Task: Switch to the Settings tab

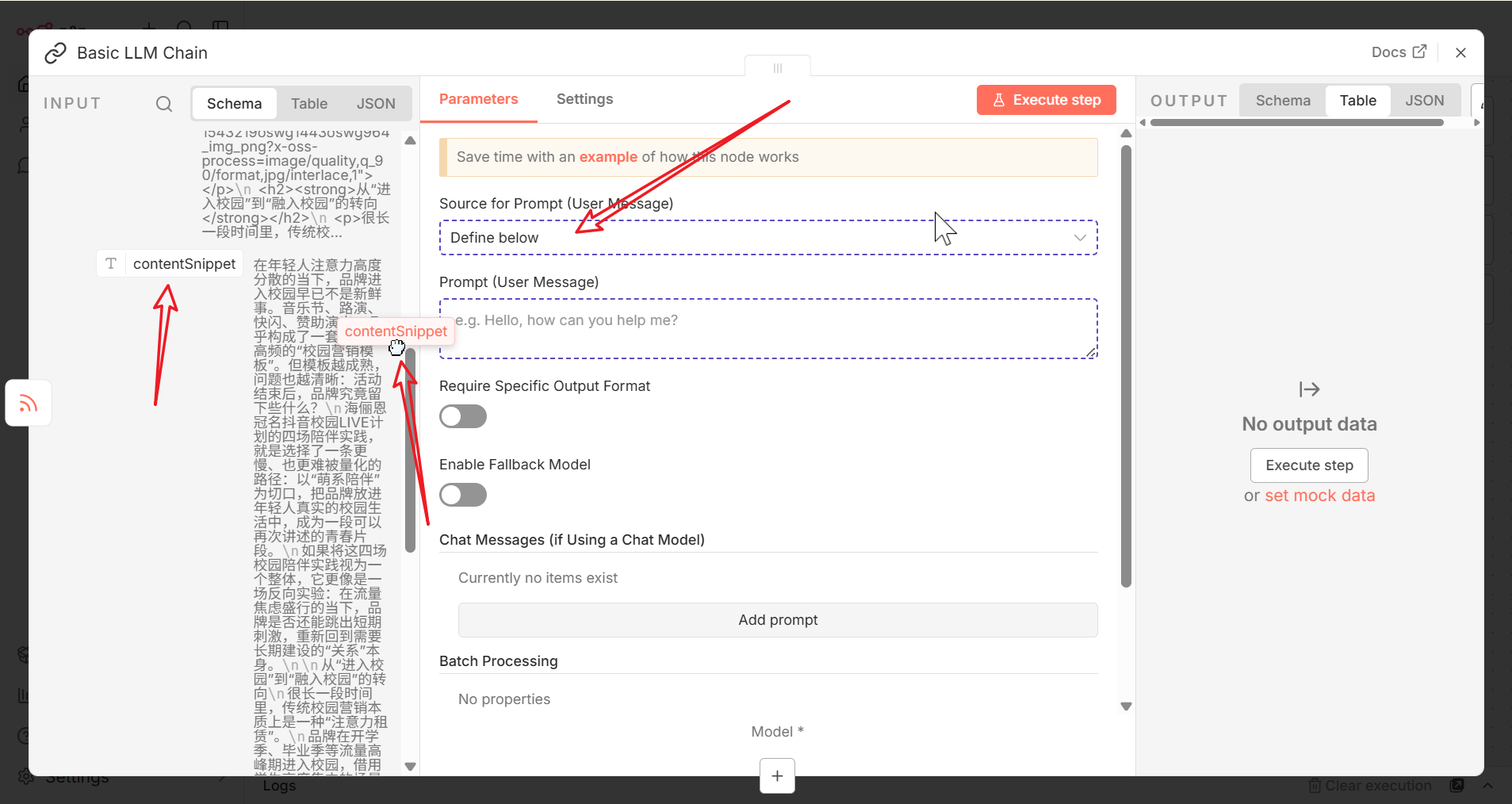Action: 584,99
